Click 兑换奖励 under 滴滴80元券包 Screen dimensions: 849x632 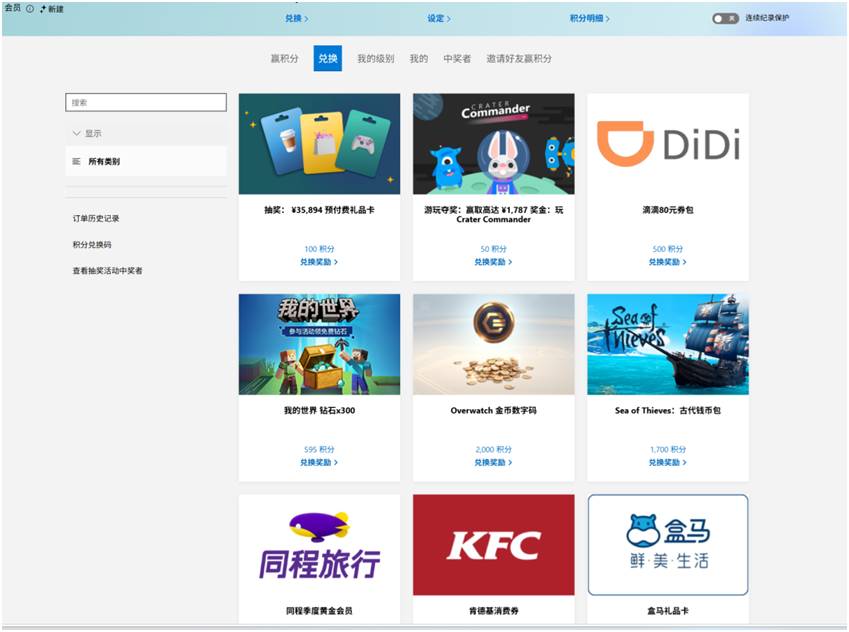pyautogui.click(x=668, y=262)
